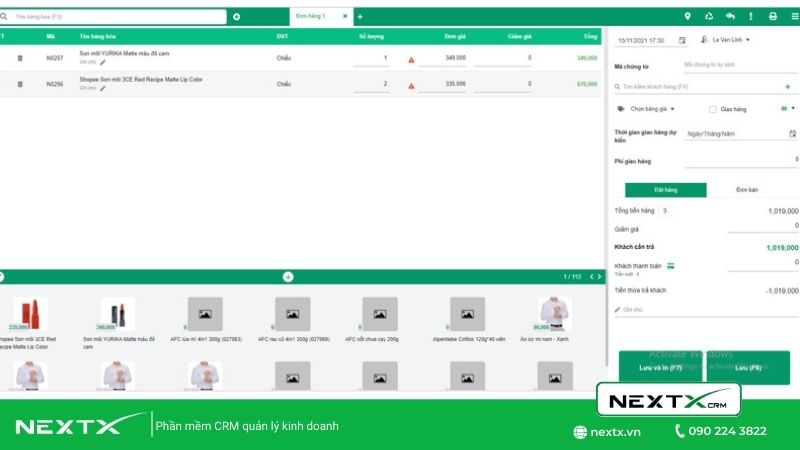Enable the Giao hàng checkbox
Screen dimensions: 800x450
coord(713,109)
